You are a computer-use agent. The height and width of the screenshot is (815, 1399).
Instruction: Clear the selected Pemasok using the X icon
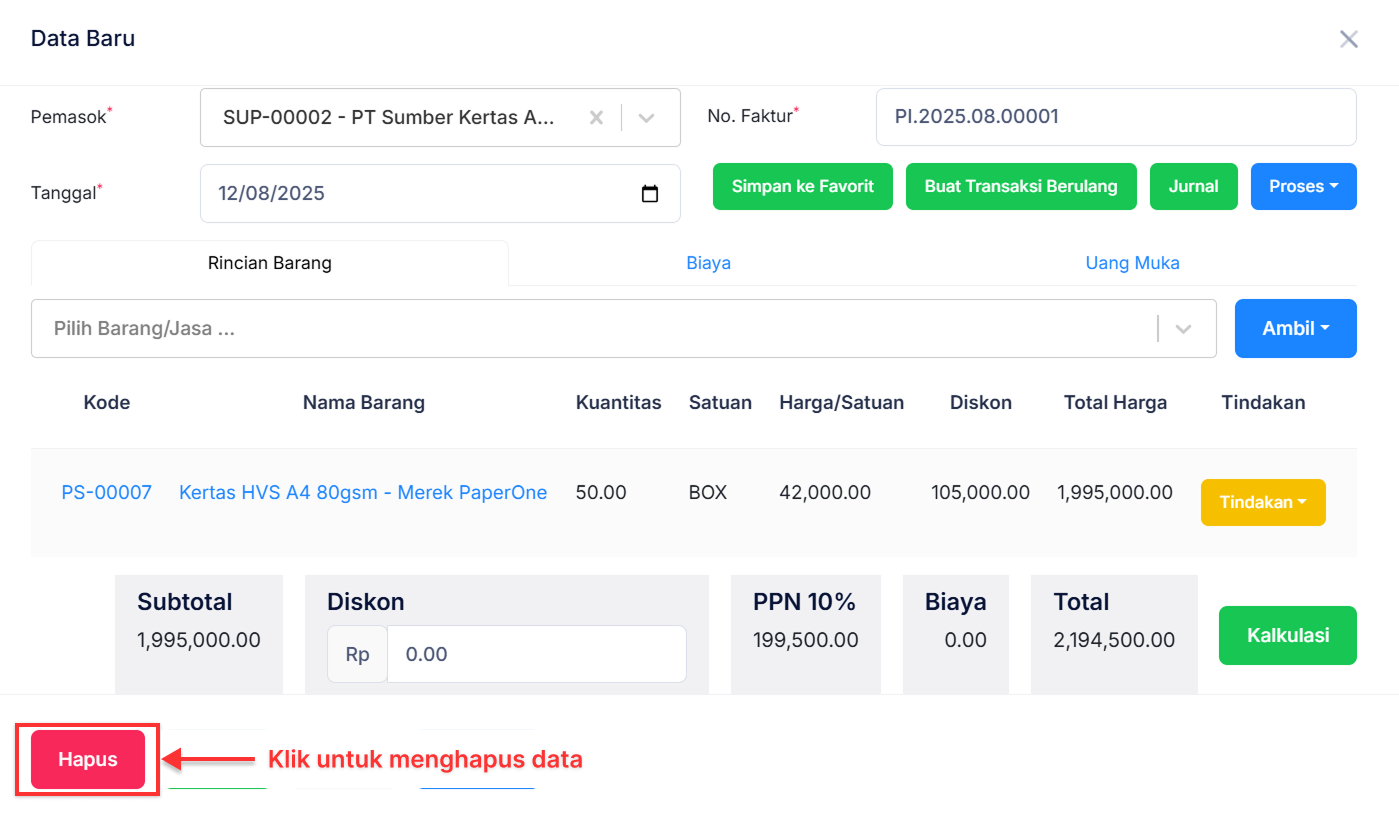[596, 117]
